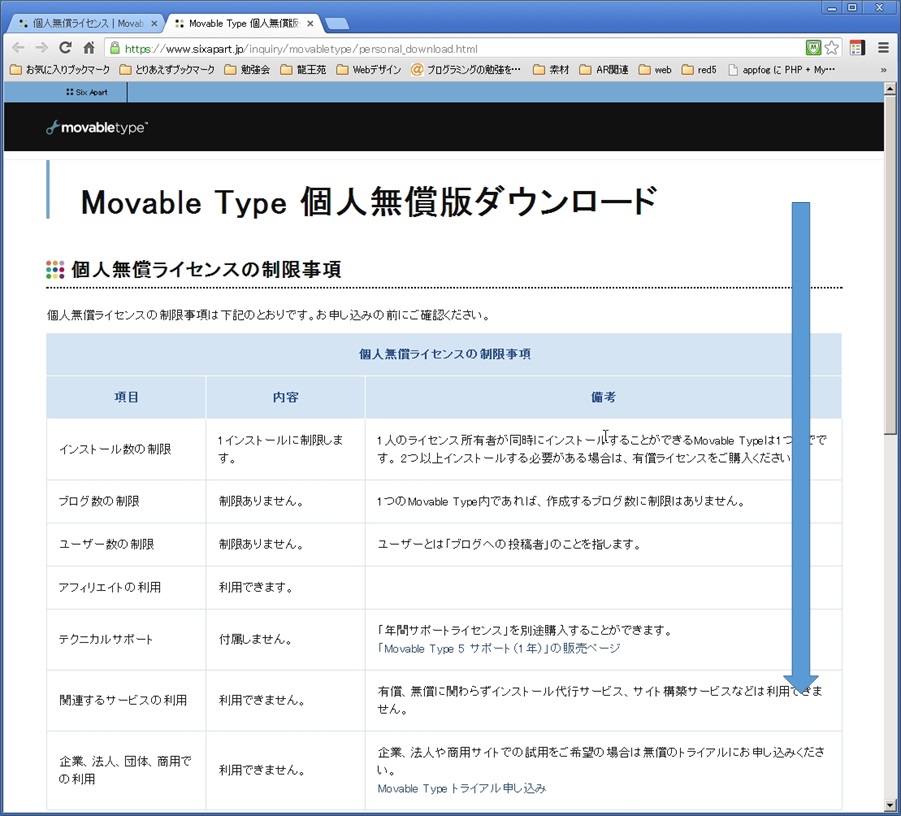Click the 項目 column header
The width and height of the screenshot is (901, 816).
pyautogui.click(x=126, y=397)
